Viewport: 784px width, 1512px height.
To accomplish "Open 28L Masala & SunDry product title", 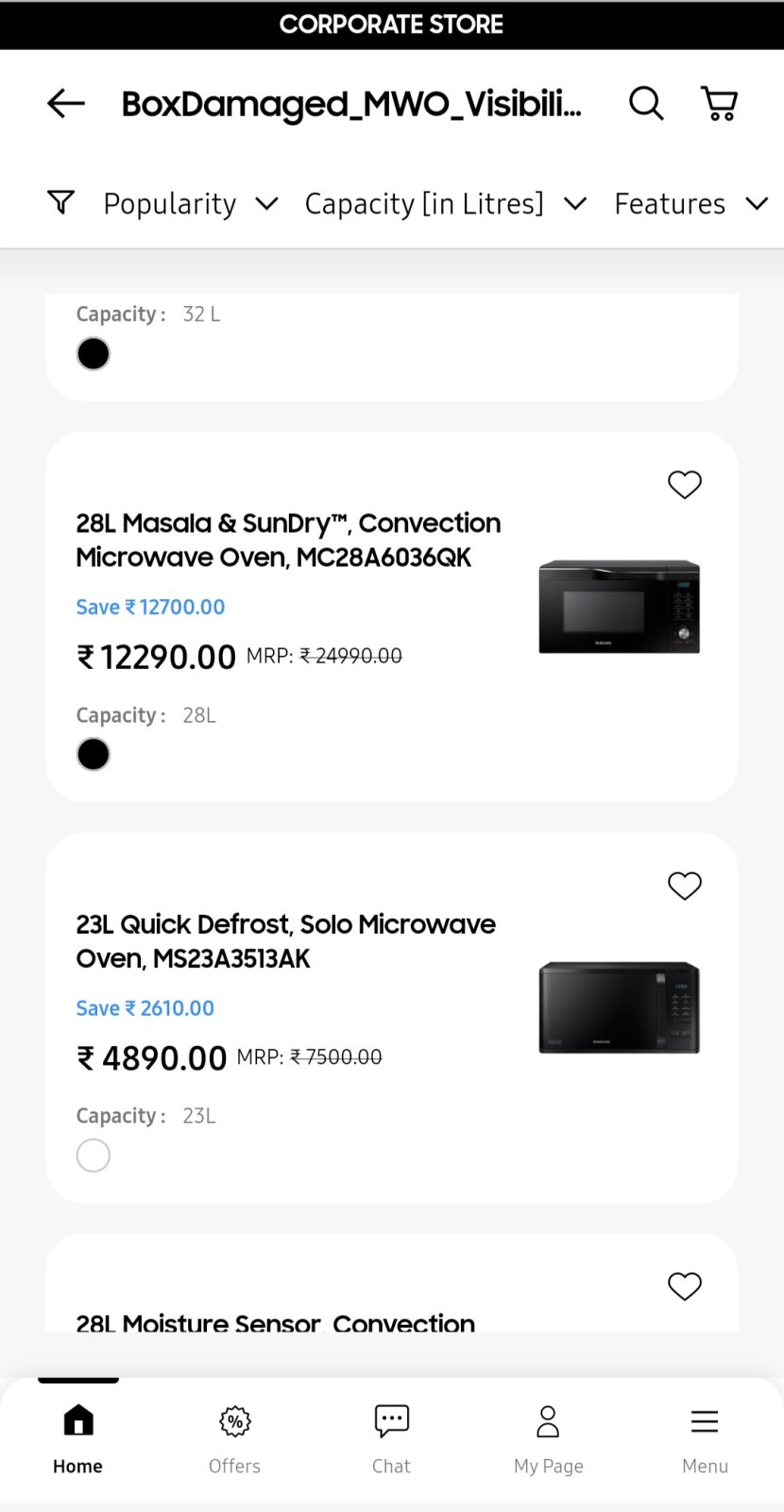I will click(x=288, y=540).
